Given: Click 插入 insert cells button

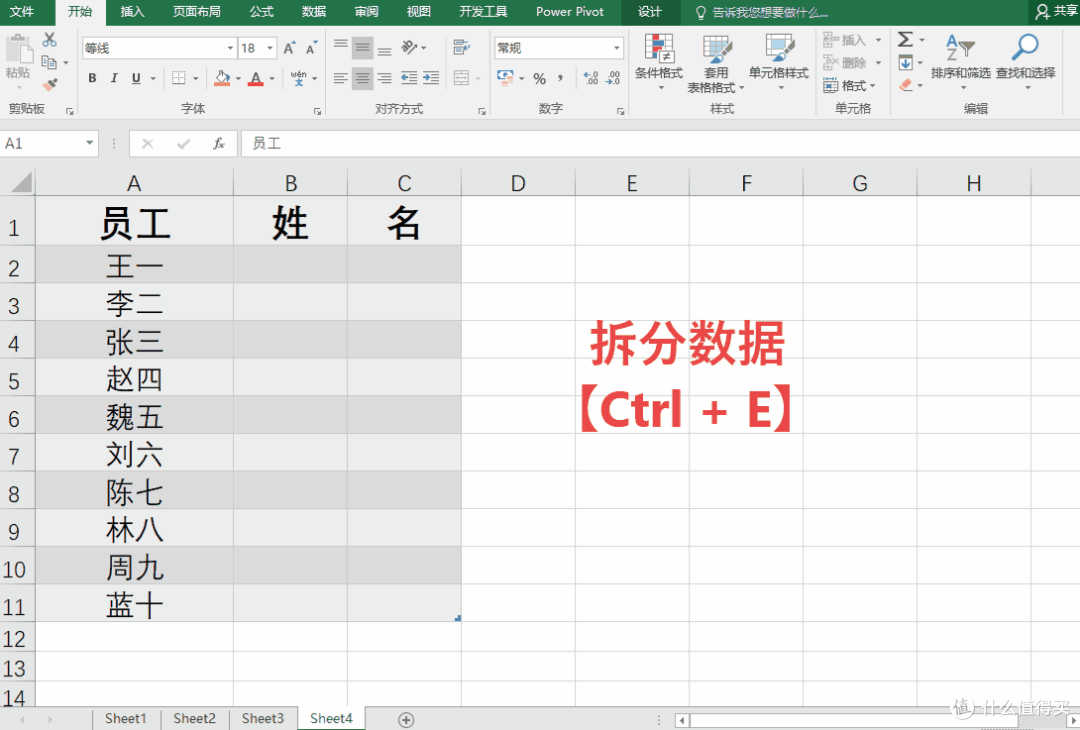Looking at the screenshot, I should click(x=853, y=40).
